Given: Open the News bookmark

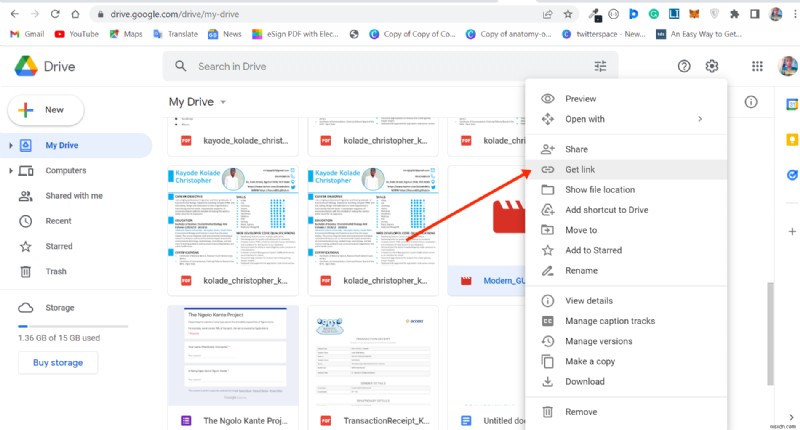Looking at the screenshot, I should pos(224,34).
